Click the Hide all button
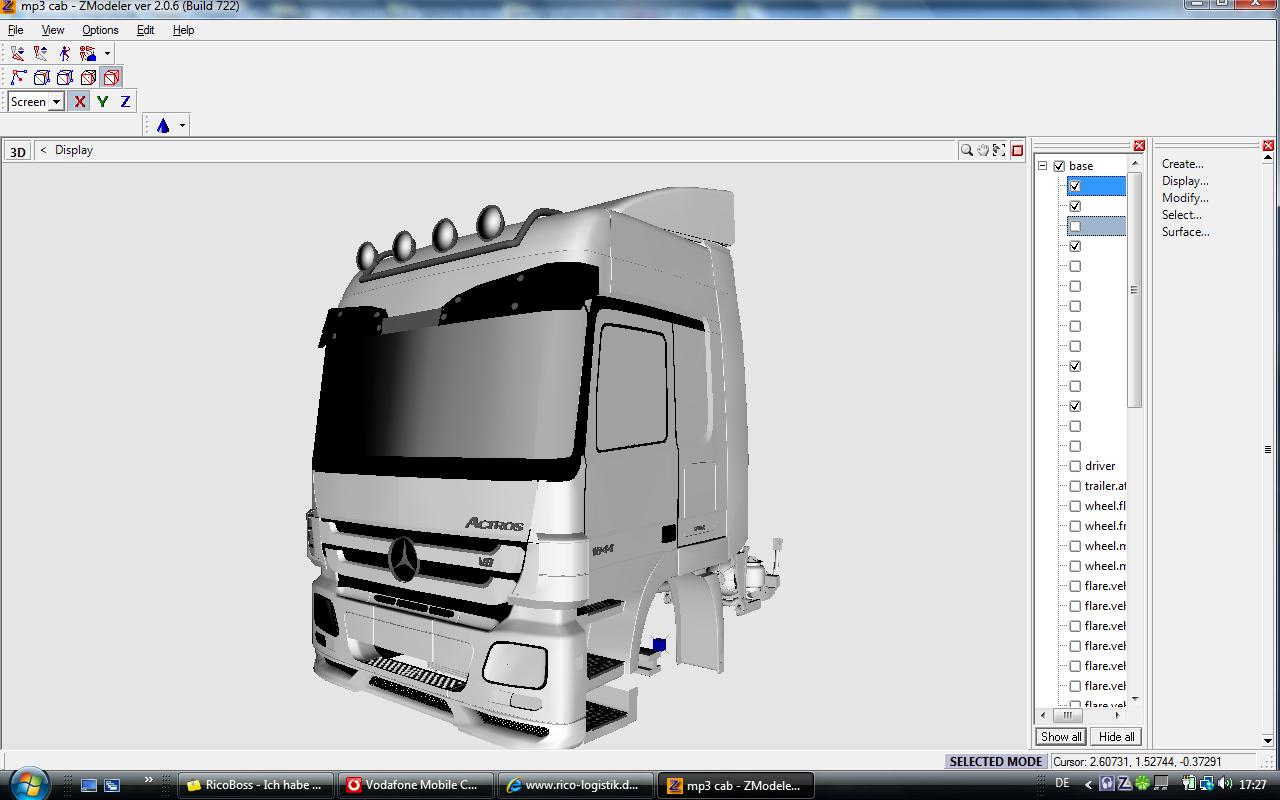 1116,737
